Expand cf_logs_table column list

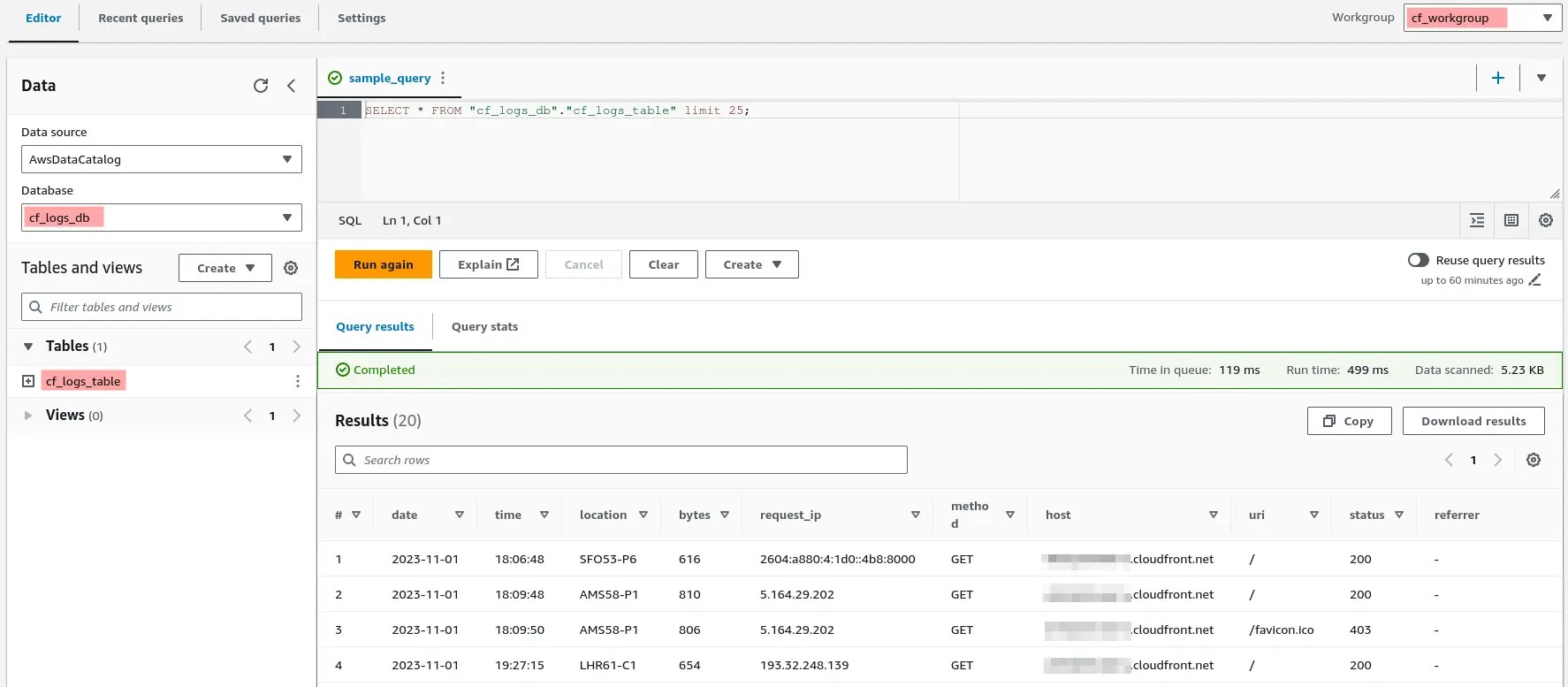click(28, 381)
